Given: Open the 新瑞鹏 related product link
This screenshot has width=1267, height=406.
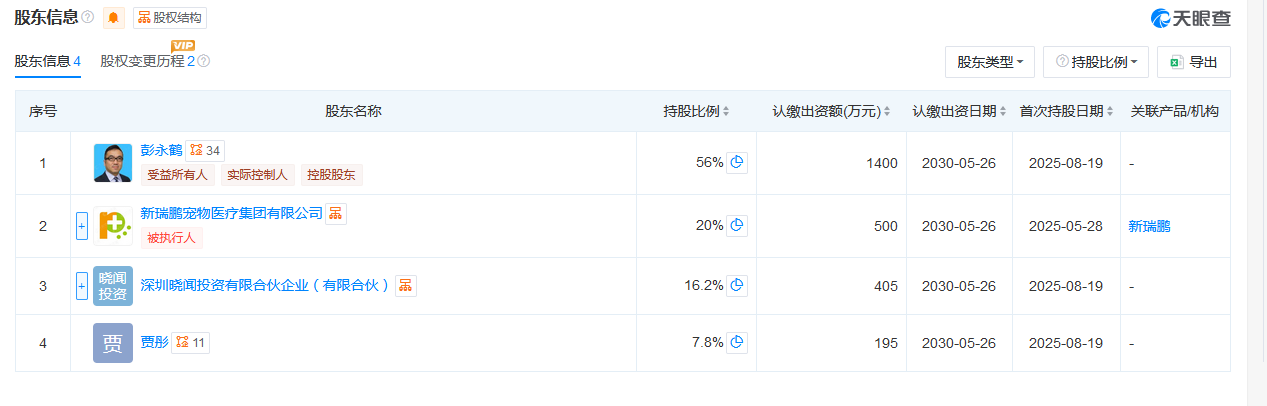Looking at the screenshot, I should (x=1149, y=226).
